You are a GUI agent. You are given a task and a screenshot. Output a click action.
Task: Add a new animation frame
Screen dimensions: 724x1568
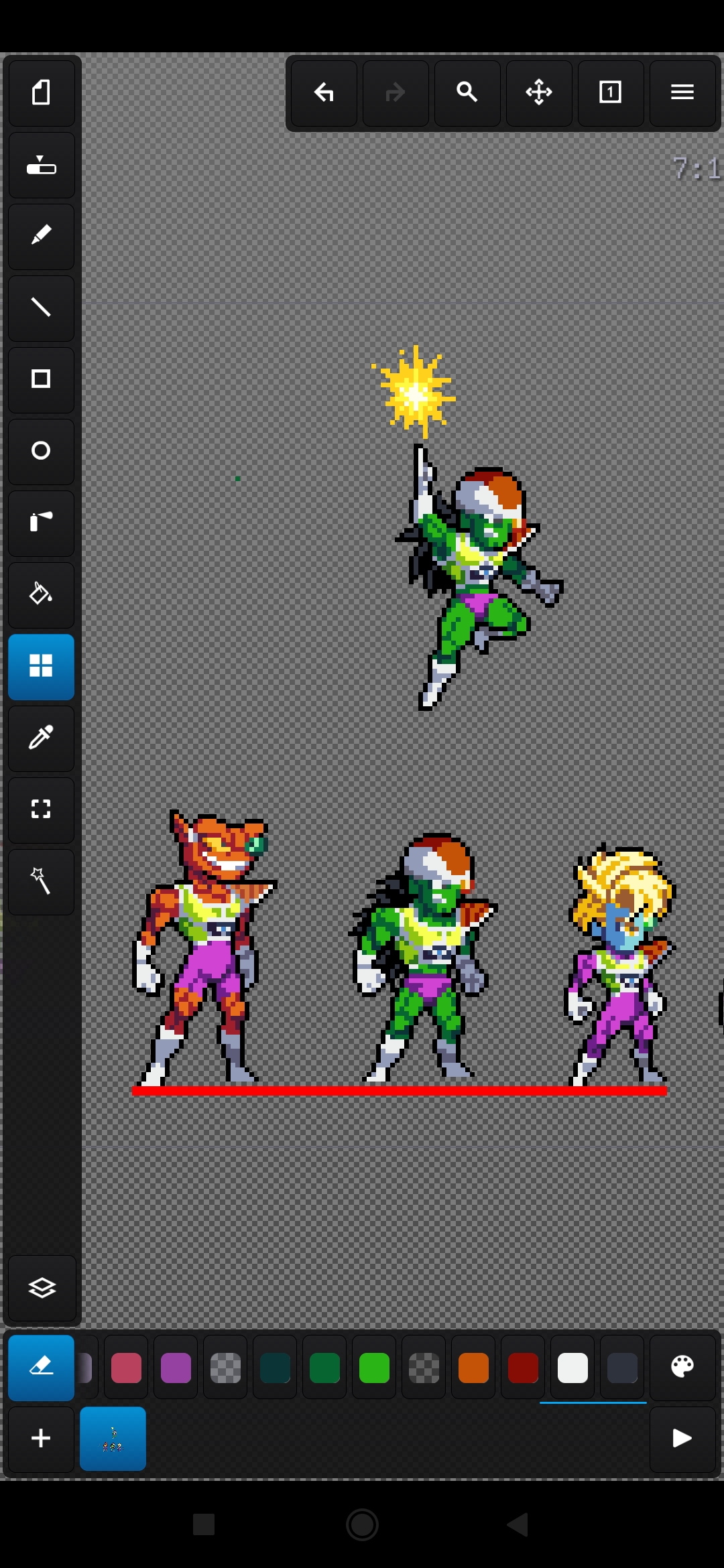point(41,1438)
